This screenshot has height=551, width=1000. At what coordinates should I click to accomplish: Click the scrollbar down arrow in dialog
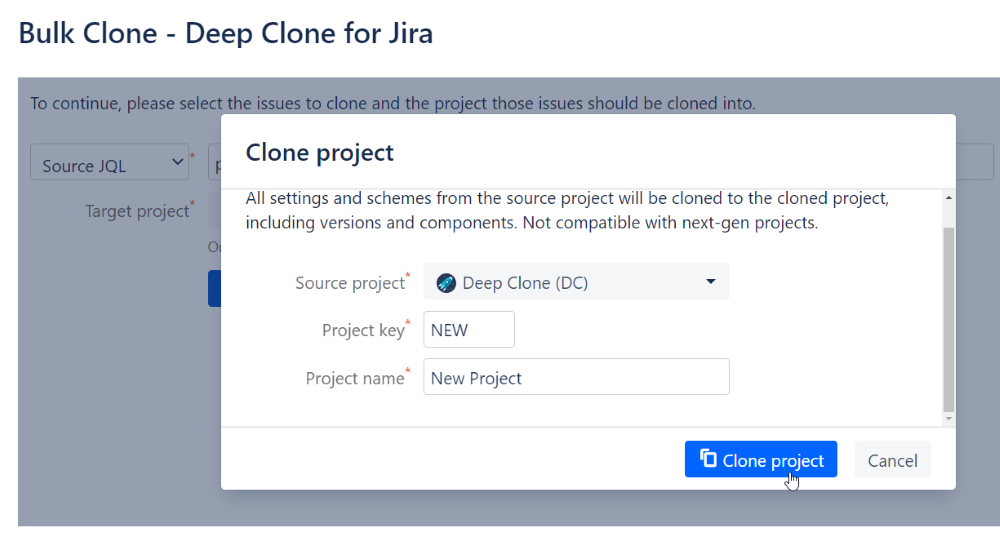click(948, 416)
